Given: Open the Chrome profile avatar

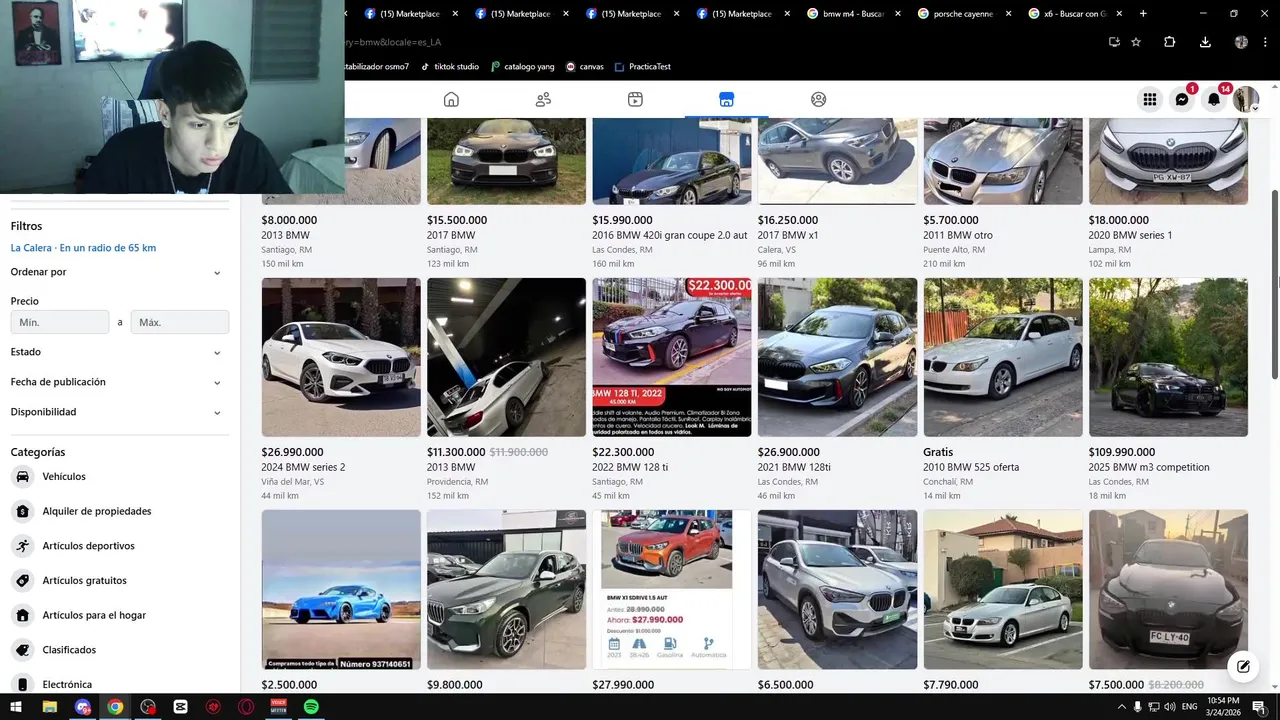Looking at the screenshot, I should pos(1241,42).
